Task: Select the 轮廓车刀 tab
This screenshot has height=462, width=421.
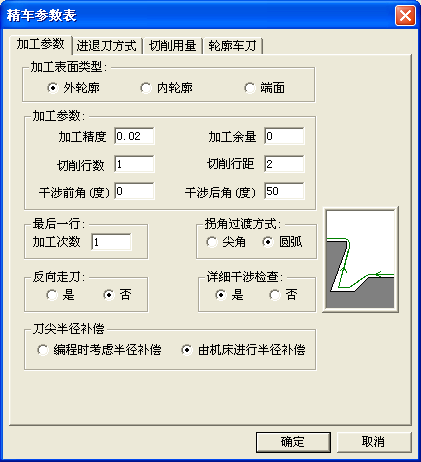Action: [x=232, y=46]
